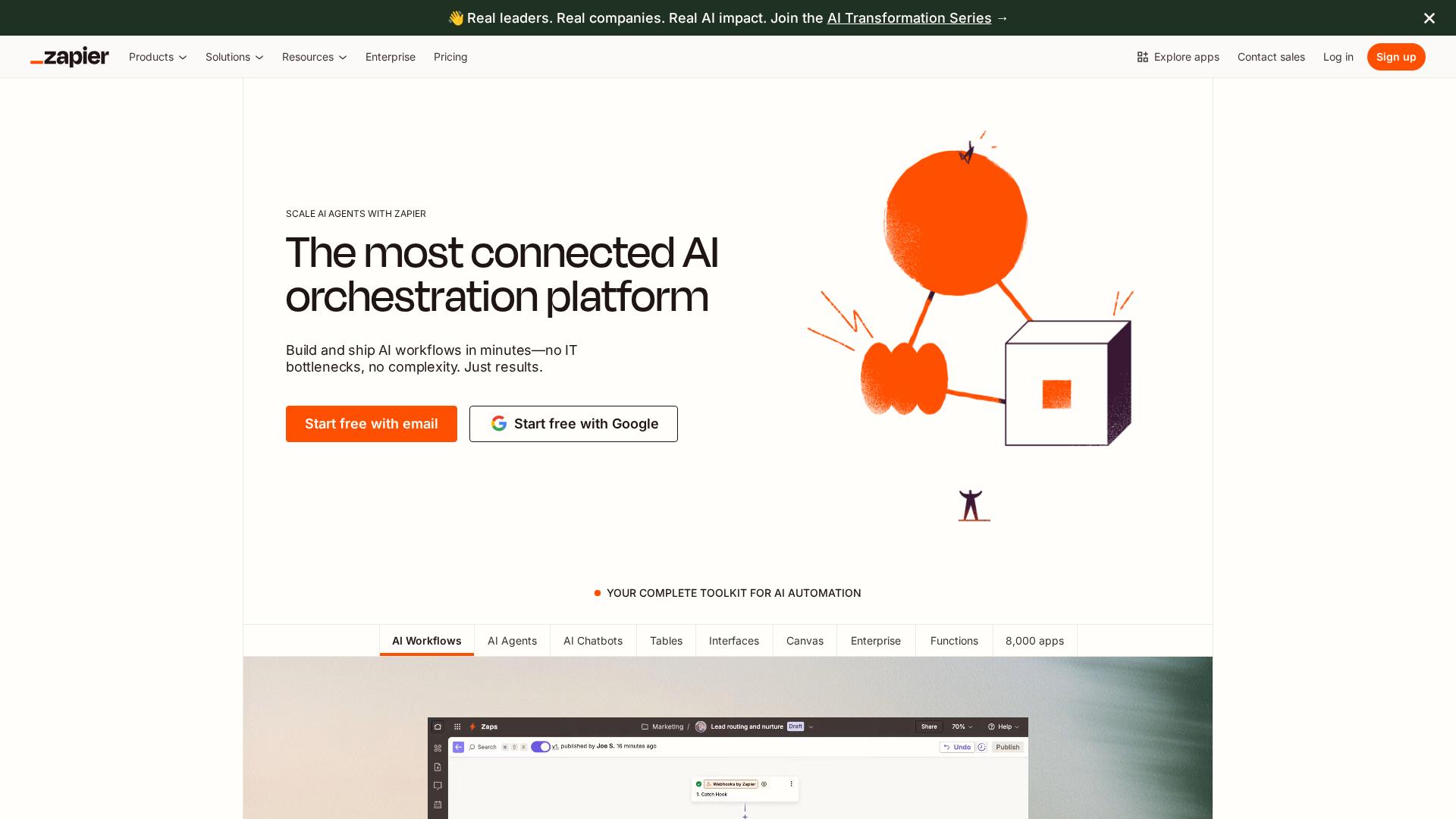1456x819 pixels.
Task: Open the 70% zoom dropdown
Action: [x=962, y=726]
